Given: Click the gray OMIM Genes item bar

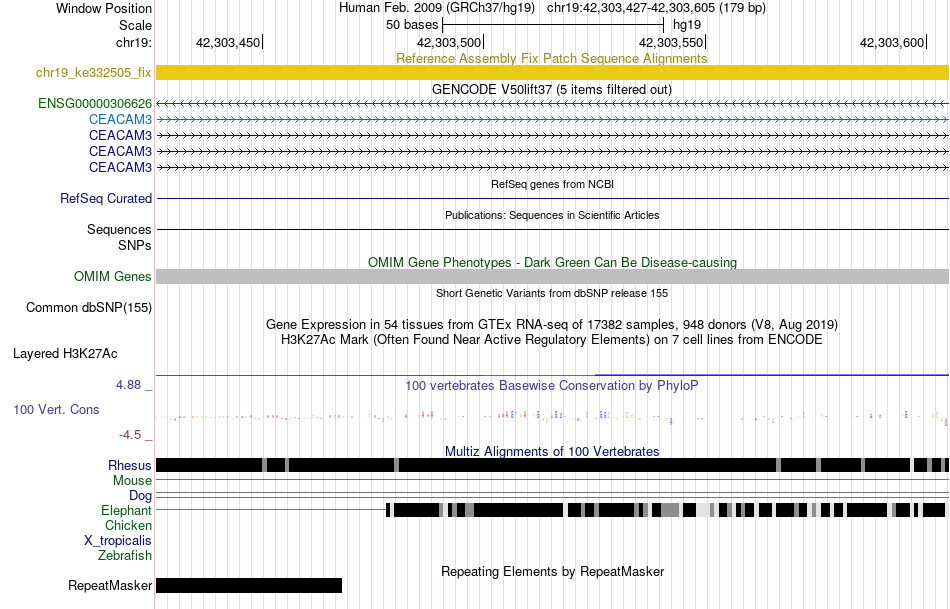Looking at the screenshot, I should coord(552,276).
